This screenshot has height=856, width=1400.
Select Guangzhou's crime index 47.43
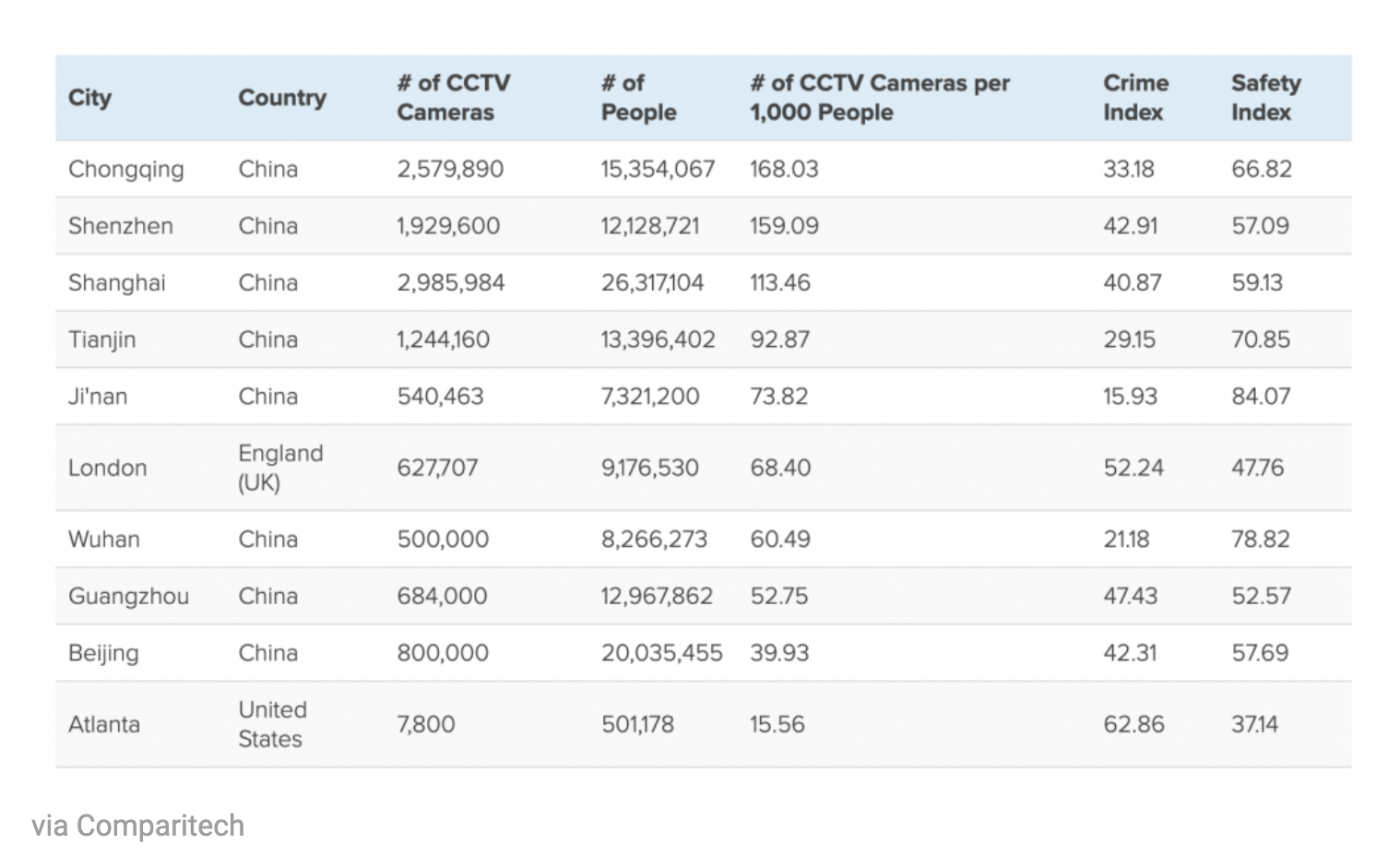point(1130,596)
